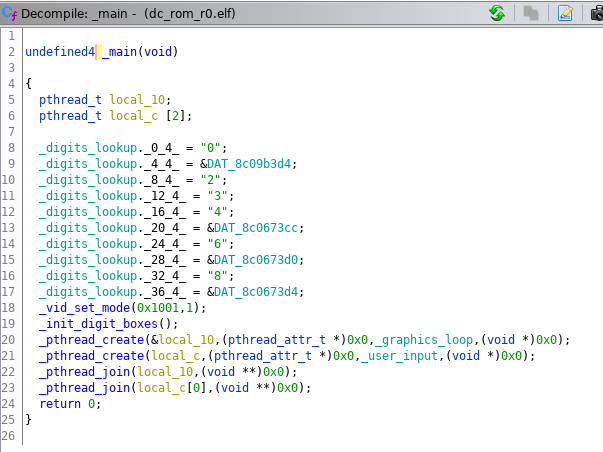Screen dimensions: 603x452
Task: Click the DAT_8c0673cc reference
Action: point(256,228)
